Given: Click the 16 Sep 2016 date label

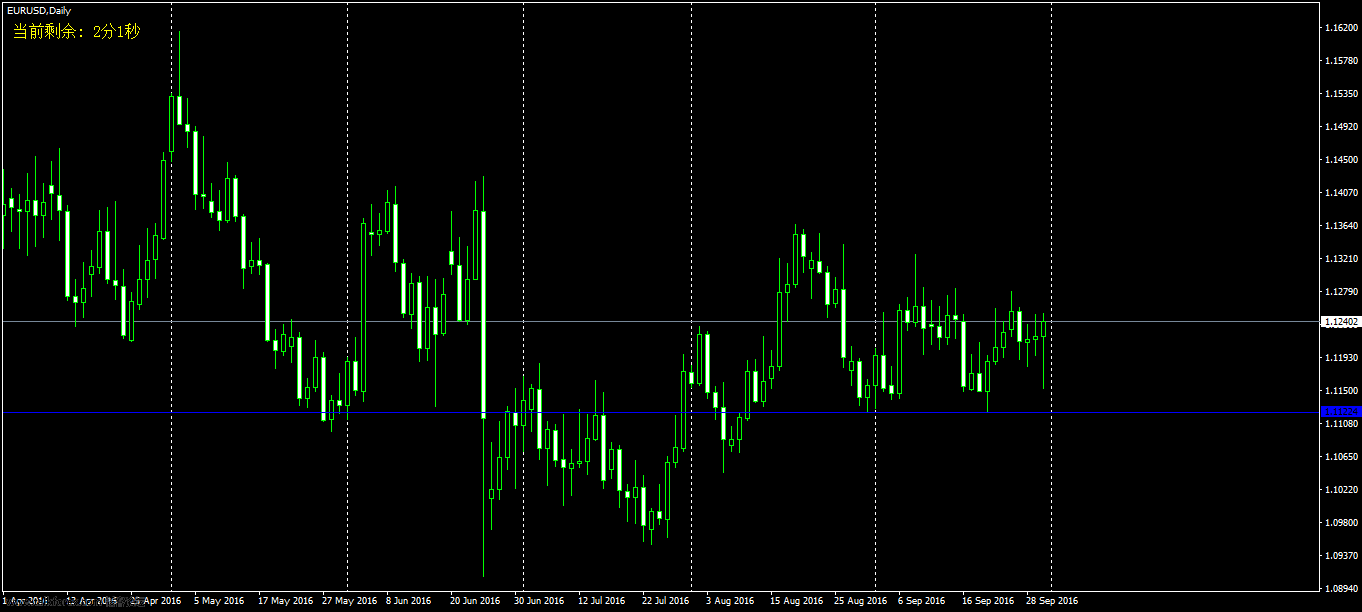Looking at the screenshot, I should pyautogui.click(x=988, y=602).
